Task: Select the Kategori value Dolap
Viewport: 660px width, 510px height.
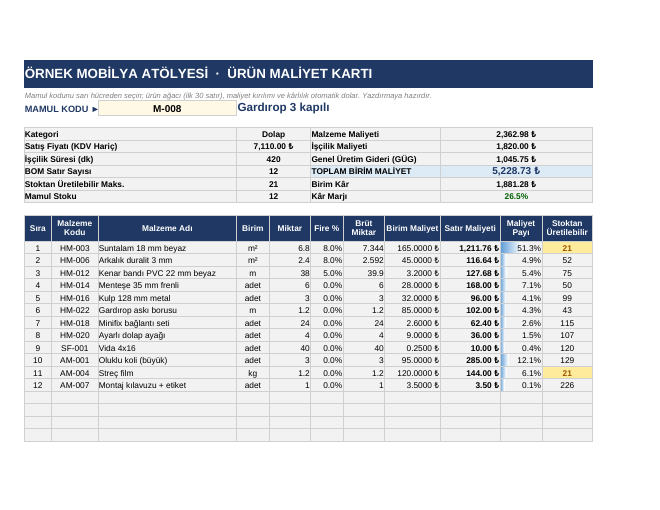Action: coord(273,134)
